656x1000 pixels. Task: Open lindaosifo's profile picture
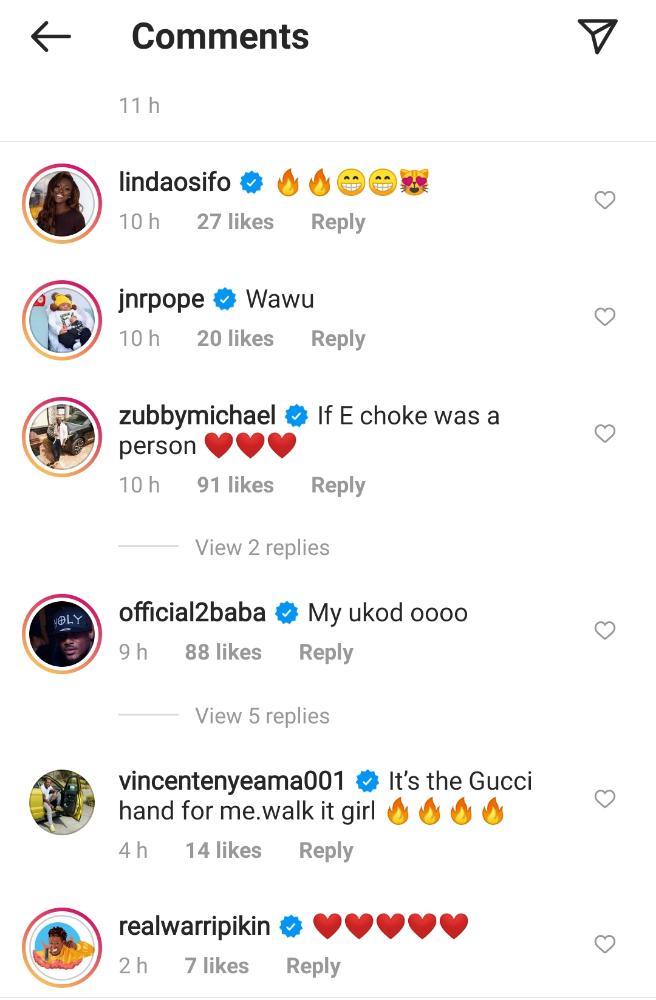62,201
